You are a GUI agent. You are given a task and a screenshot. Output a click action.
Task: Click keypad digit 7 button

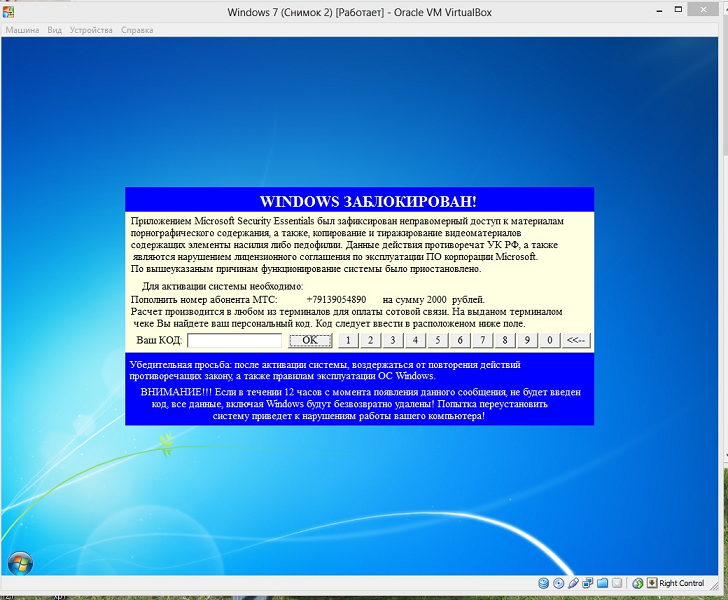click(482, 340)
